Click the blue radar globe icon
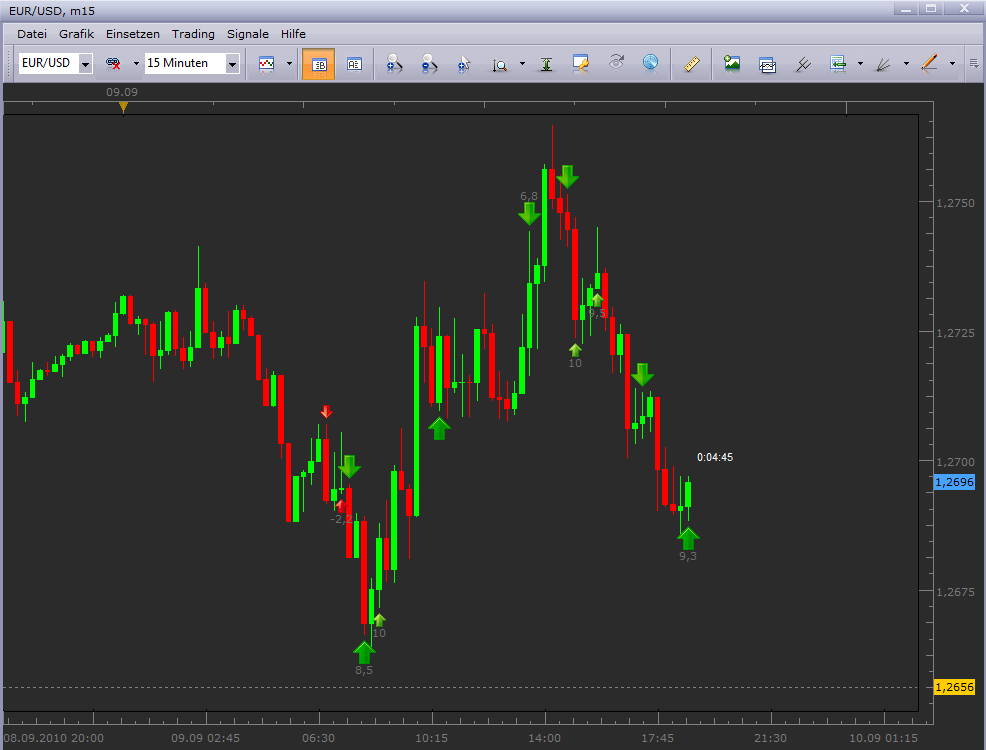Screen dimensions: 986x750 pos(650,63)
